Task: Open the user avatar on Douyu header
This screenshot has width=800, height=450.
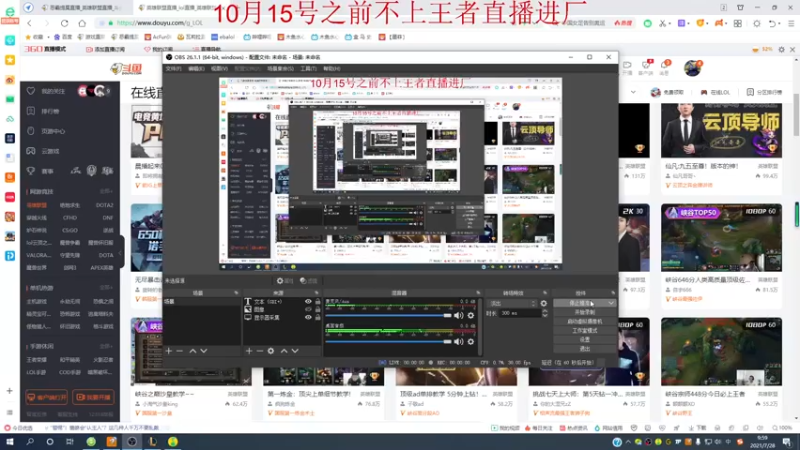Action: (692, 68)
